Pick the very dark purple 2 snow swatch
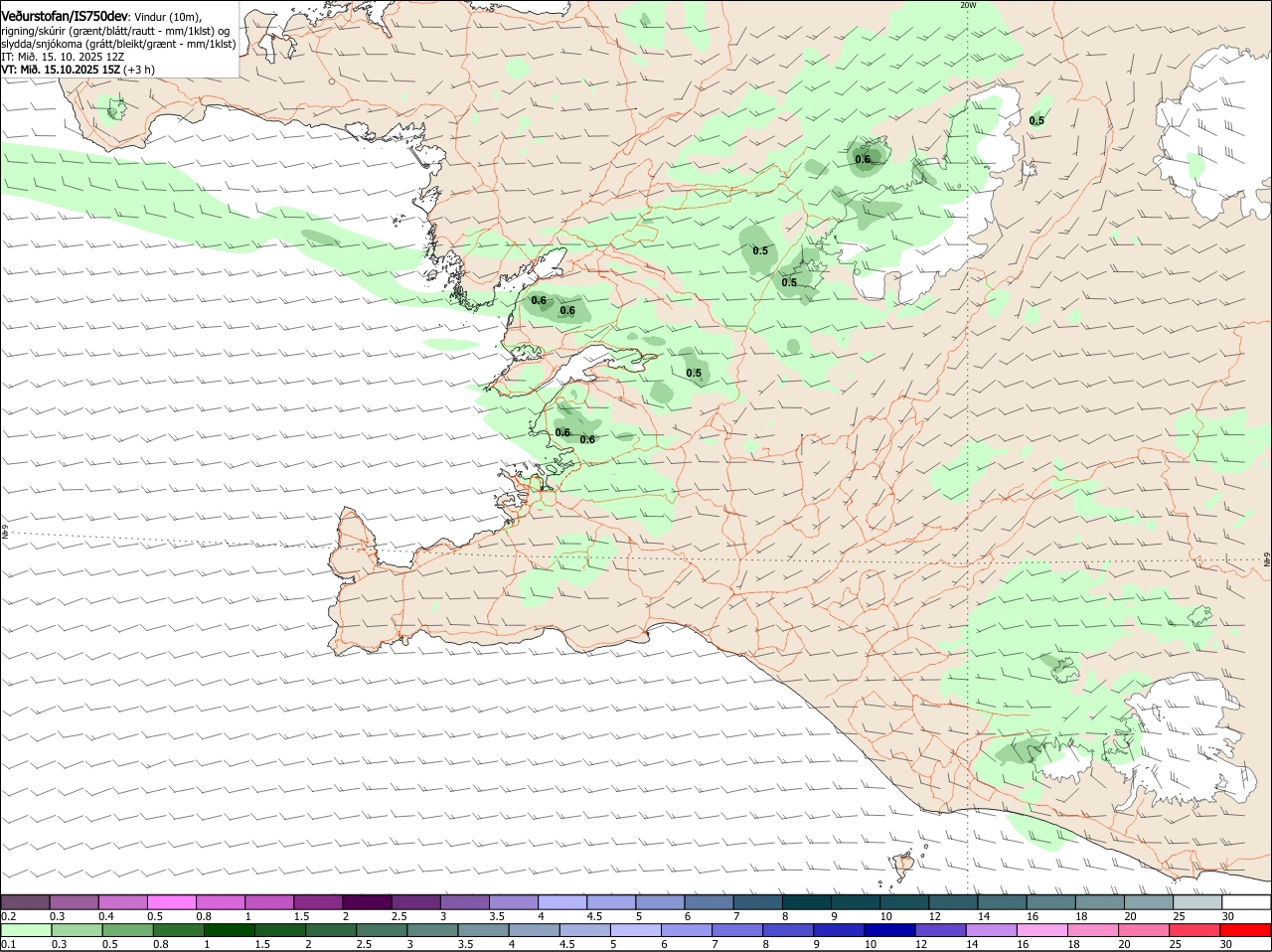1272x952 pixels. click(367, 901)
